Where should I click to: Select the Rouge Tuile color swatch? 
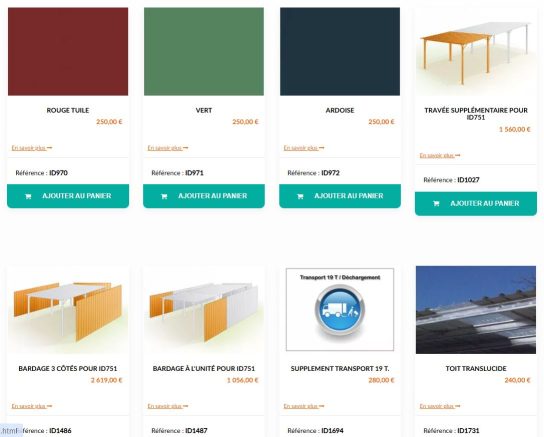point(68,52)
